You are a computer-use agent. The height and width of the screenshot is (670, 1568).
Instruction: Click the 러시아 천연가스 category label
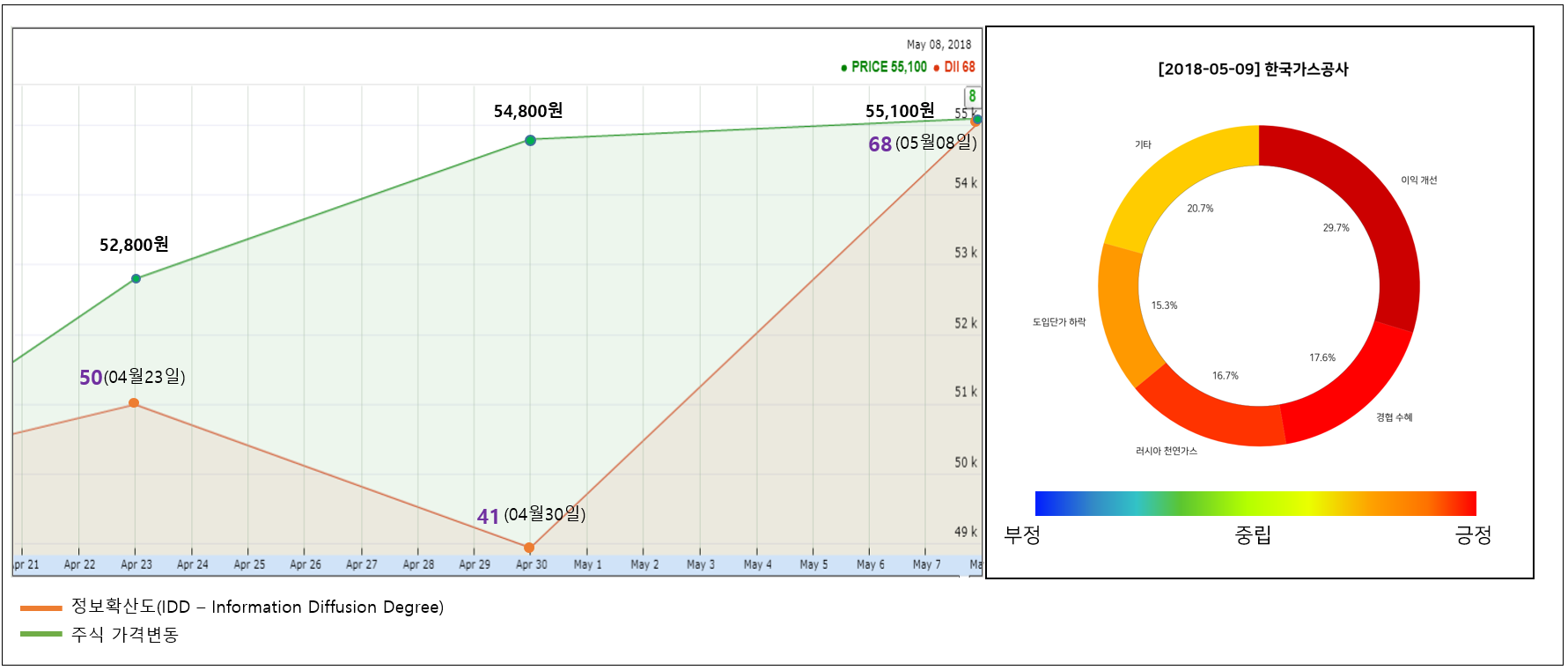point(1167,452)
